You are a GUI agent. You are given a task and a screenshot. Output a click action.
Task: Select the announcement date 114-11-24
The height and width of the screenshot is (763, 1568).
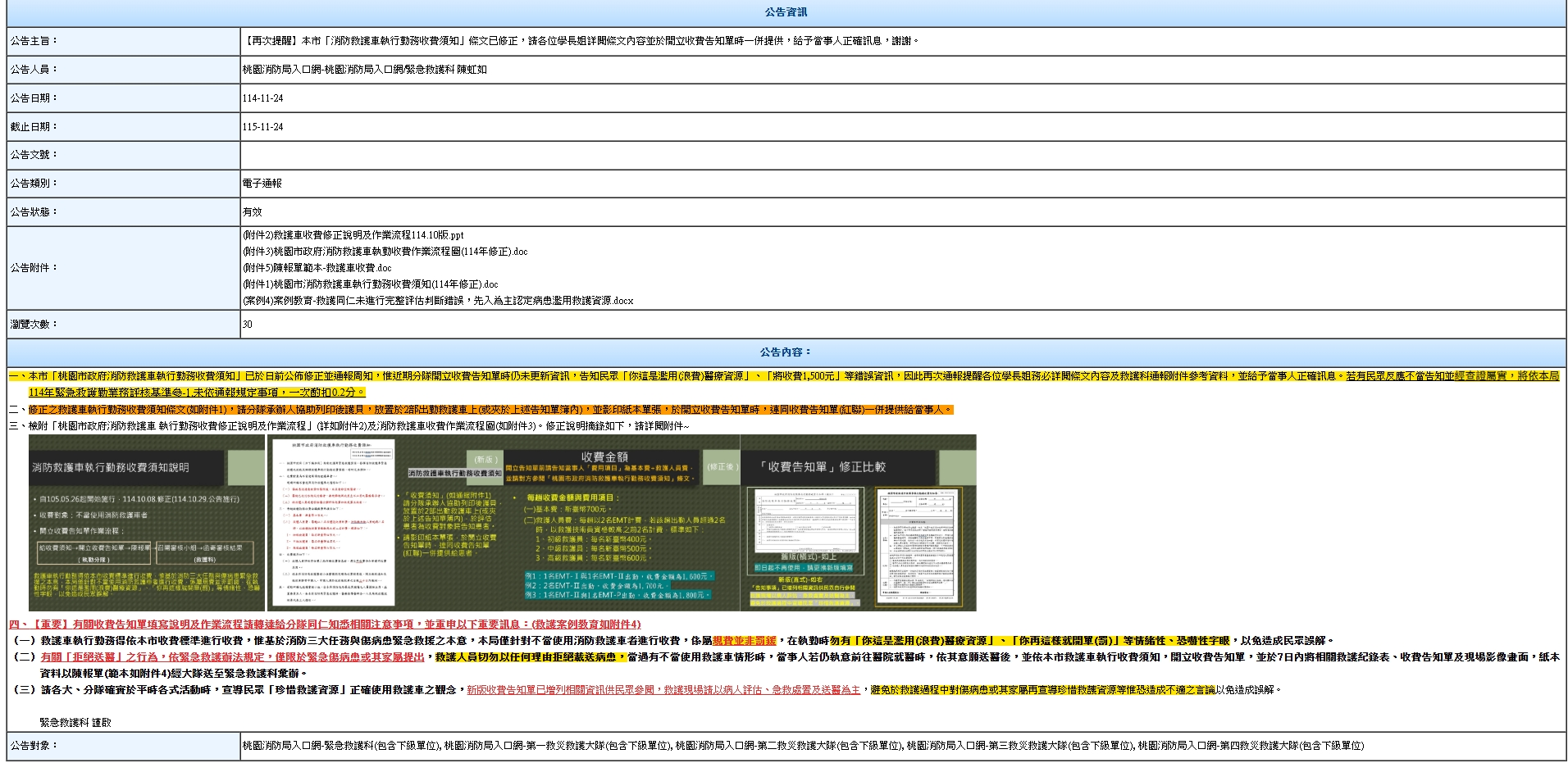coord(262,98)
